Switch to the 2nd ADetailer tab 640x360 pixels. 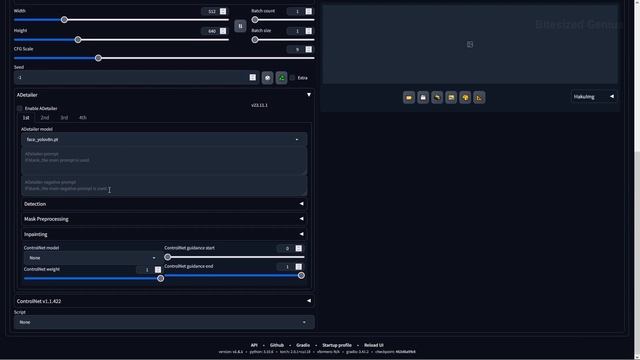(44, 118)
